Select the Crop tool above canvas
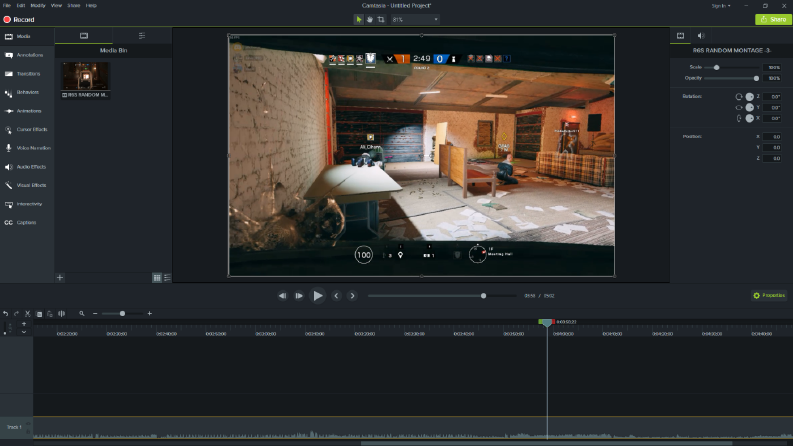The image size is (793, 446). pos(381,19)
